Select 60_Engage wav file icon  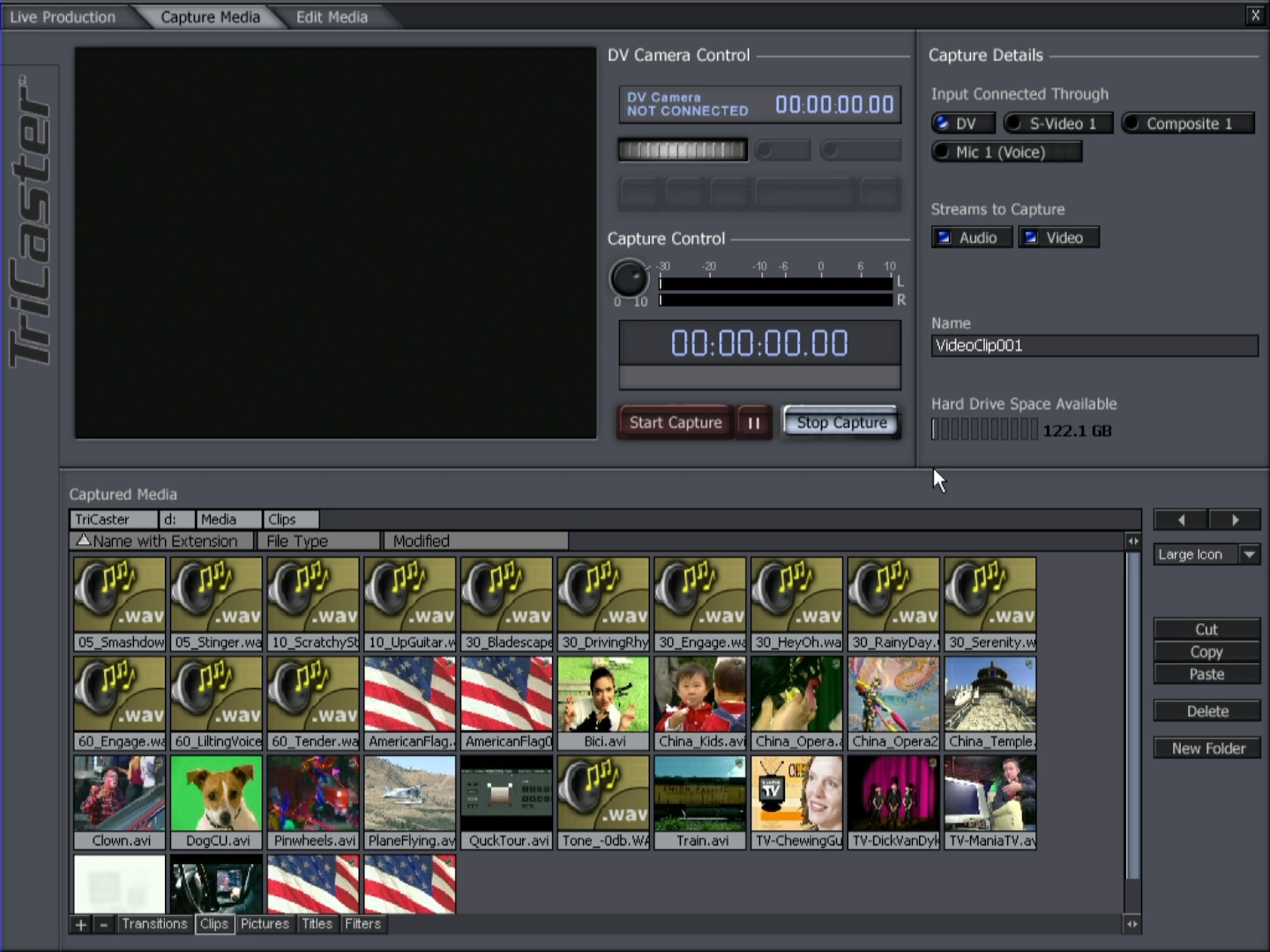119,703
